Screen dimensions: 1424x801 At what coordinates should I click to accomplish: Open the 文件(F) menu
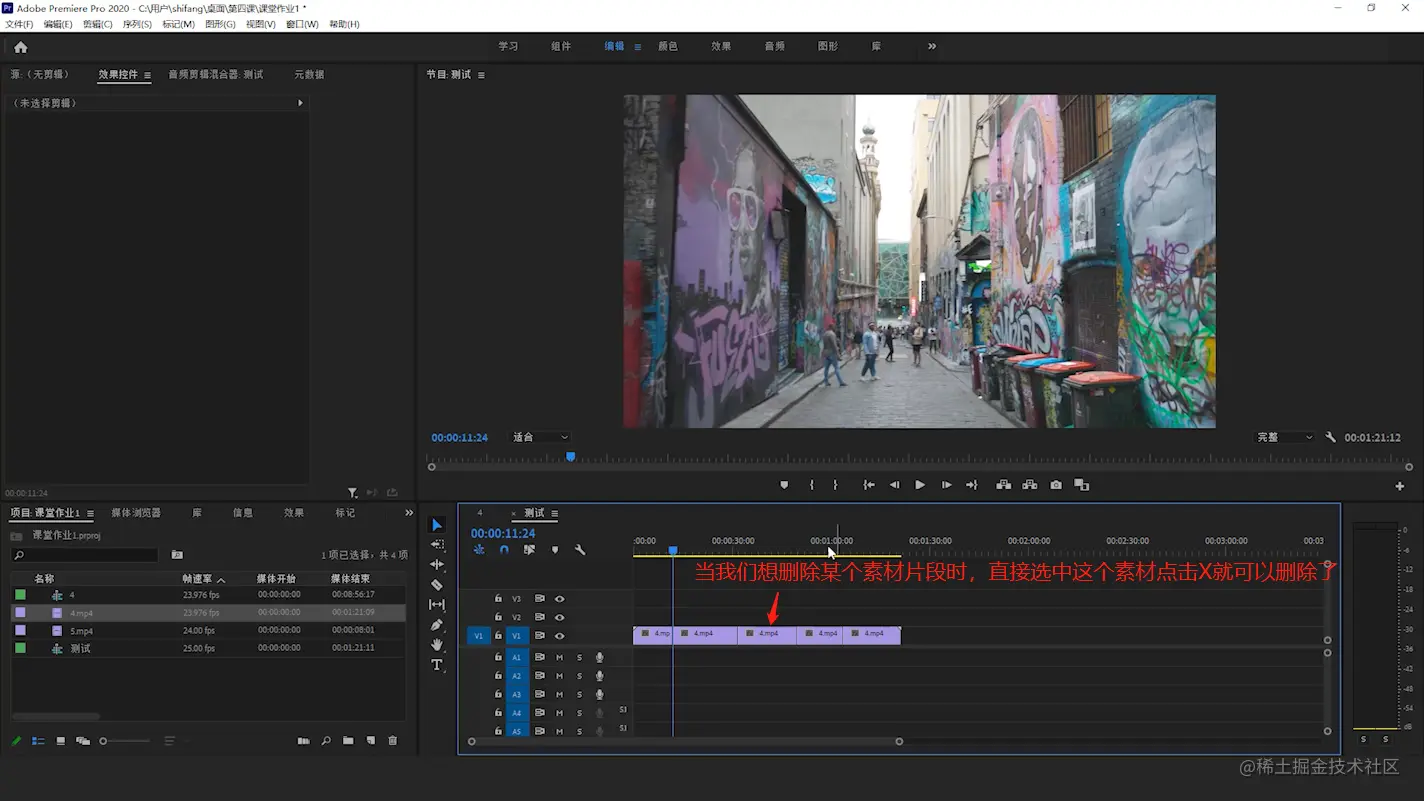point(19,24)
